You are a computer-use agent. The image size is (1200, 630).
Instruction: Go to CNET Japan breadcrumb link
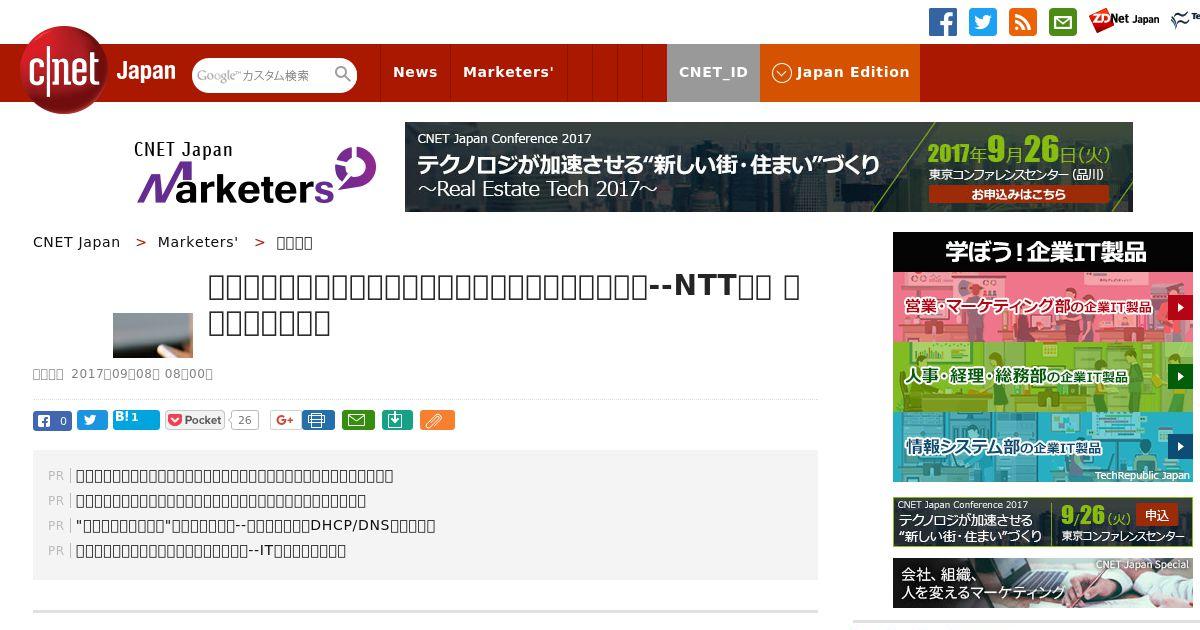[77, 242]
